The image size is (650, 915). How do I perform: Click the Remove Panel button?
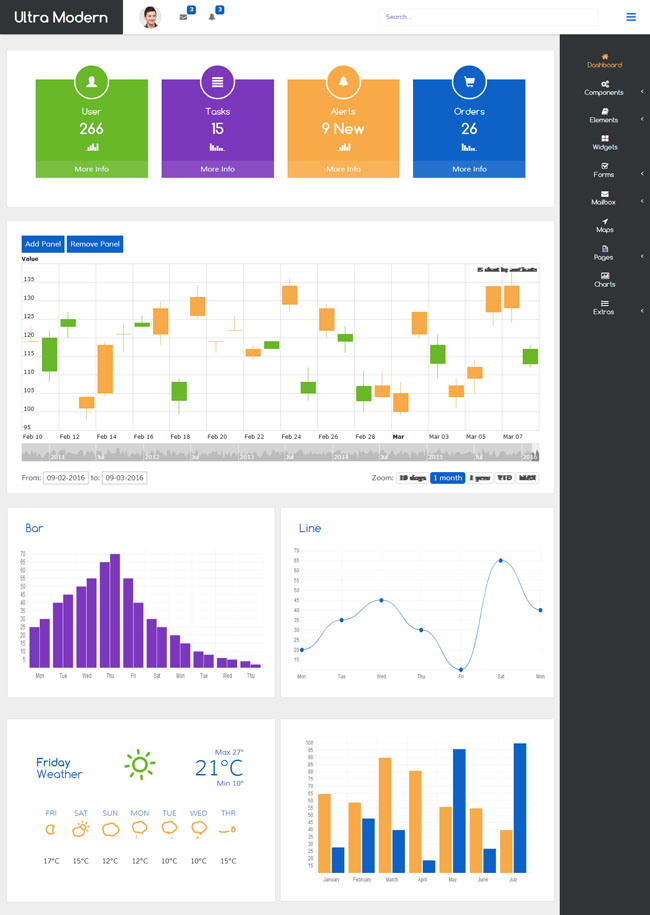[x=95, y=244]
